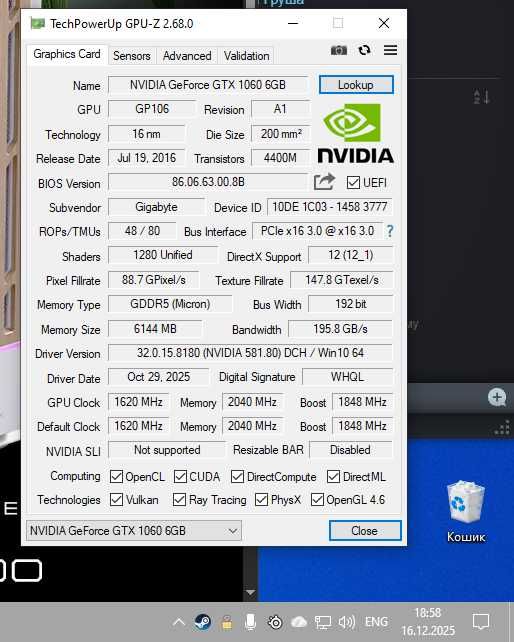514x642 pixels.
Task: Toggle the Vulkan checkbox
Action: pos(116,500)
